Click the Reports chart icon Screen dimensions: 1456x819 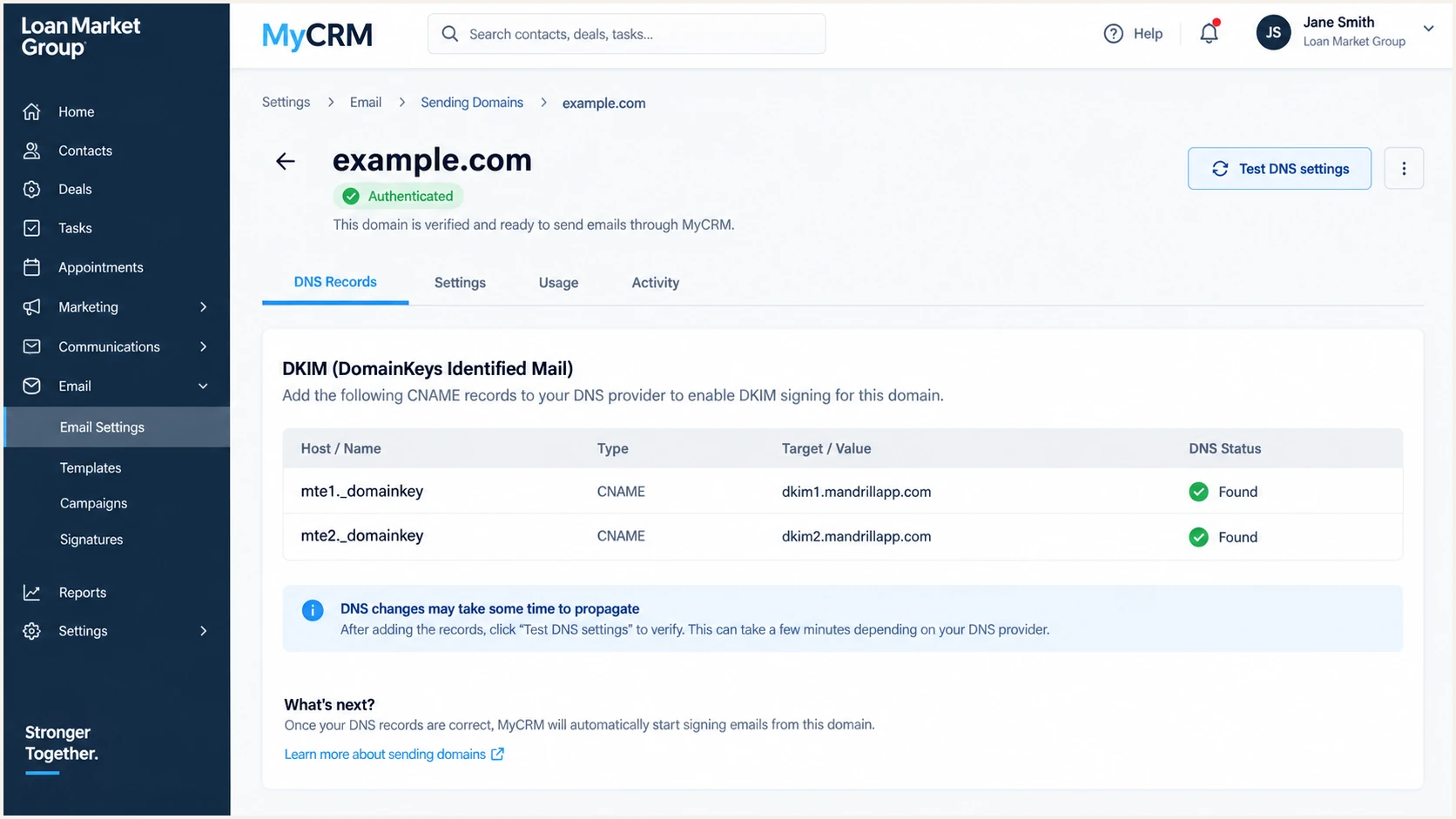pos(31,593)
